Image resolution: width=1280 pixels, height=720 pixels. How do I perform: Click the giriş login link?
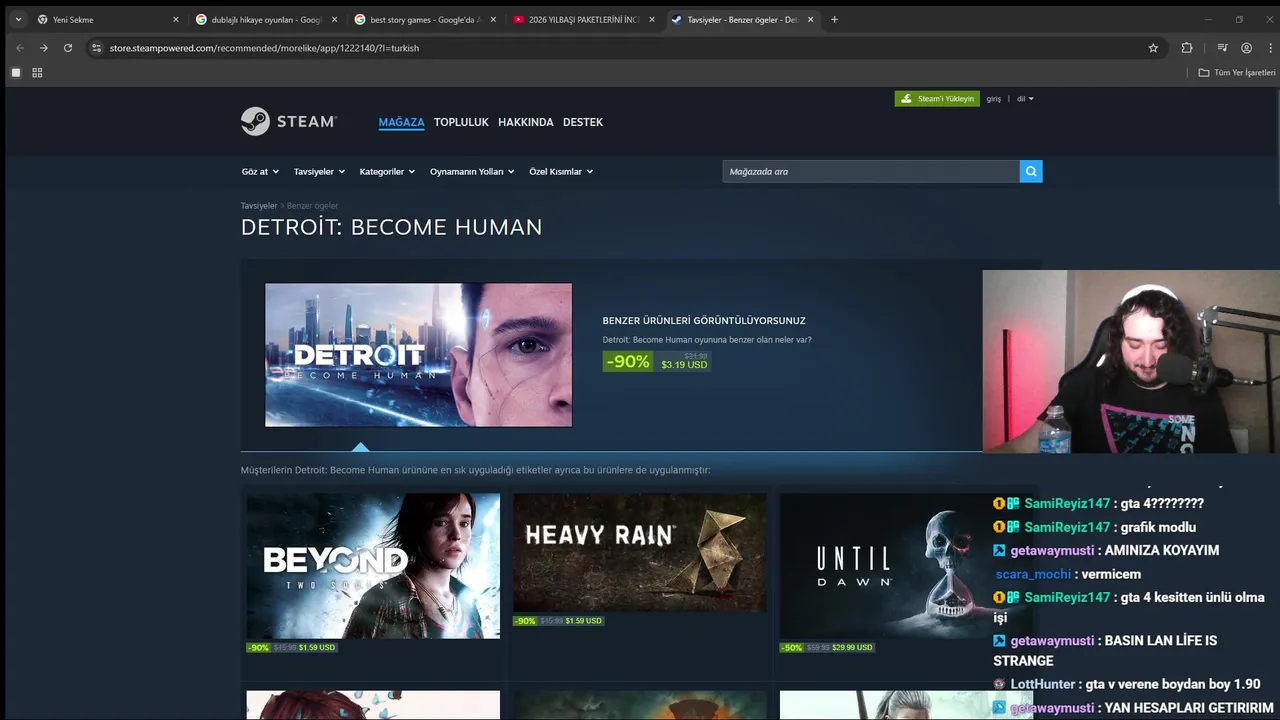click(993, 99)
